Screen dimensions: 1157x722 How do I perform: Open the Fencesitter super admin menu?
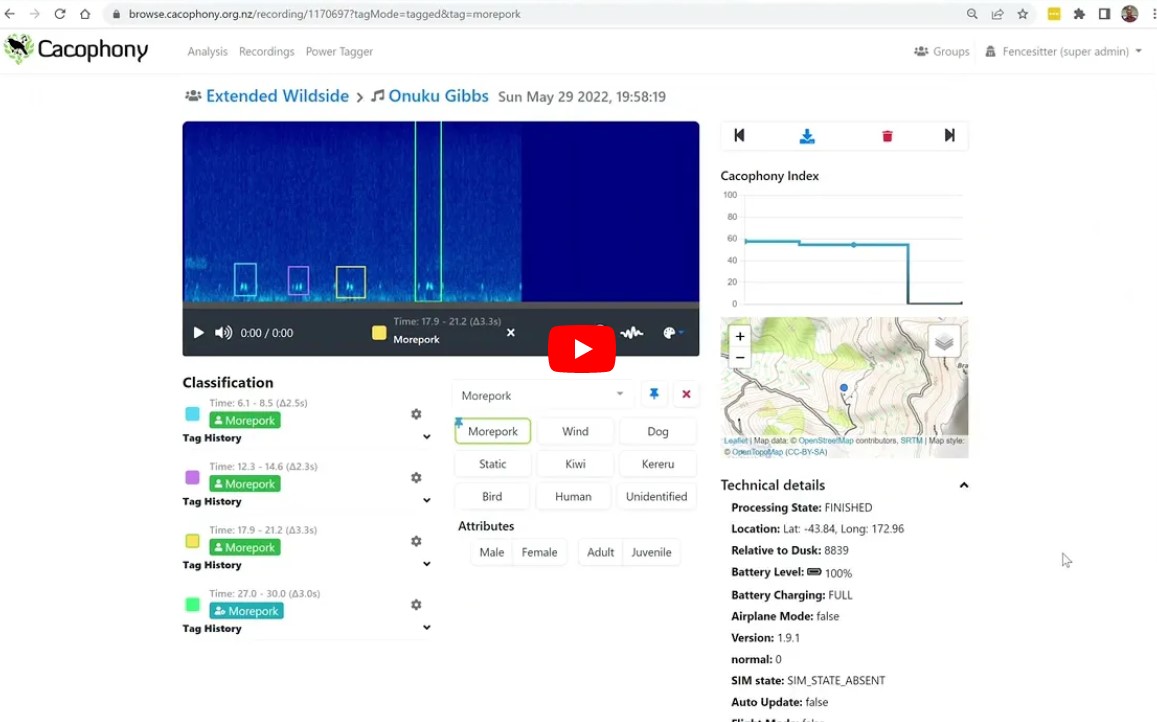(1063, 51)
